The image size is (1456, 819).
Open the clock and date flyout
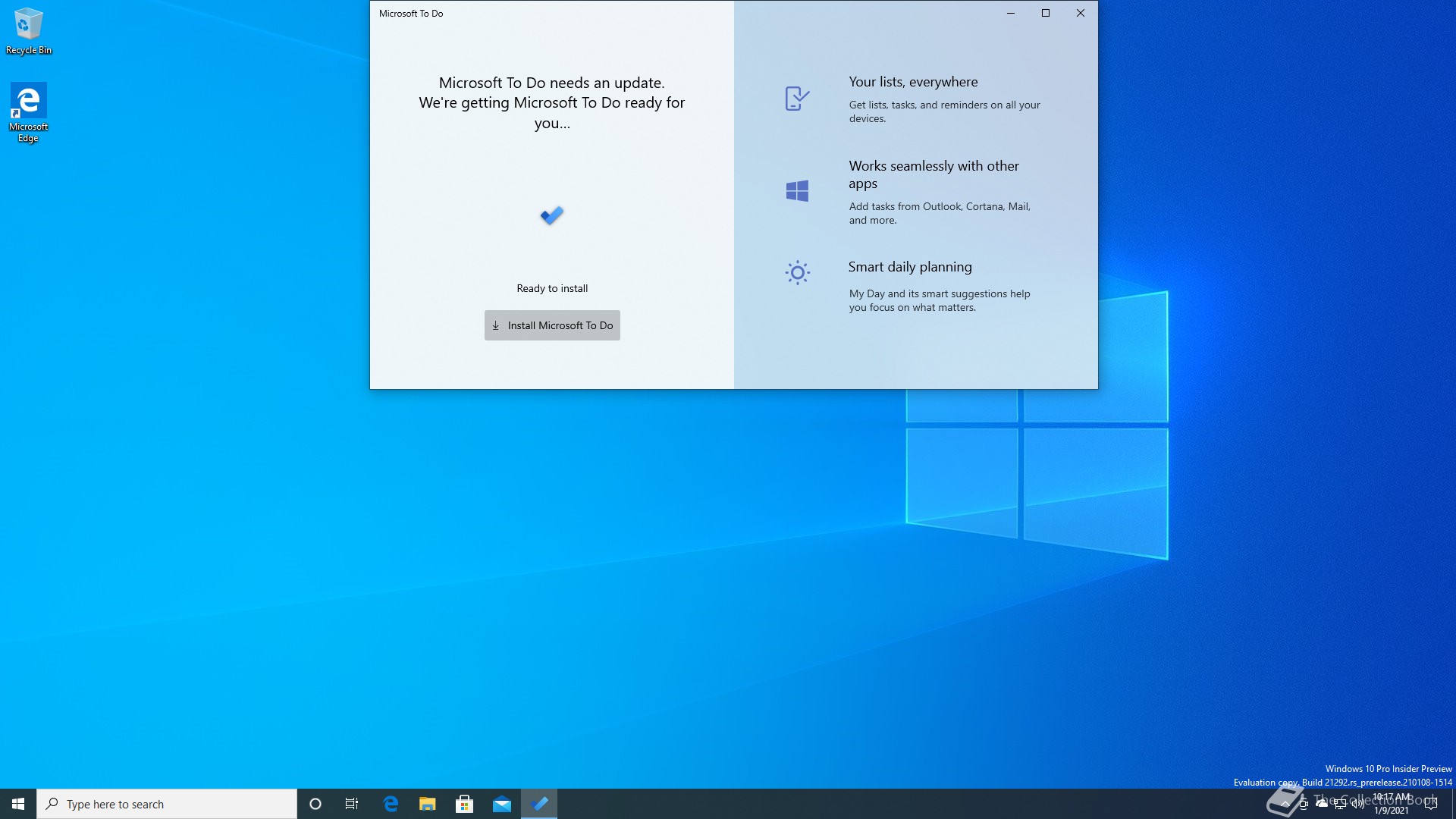pos(1392,804)
